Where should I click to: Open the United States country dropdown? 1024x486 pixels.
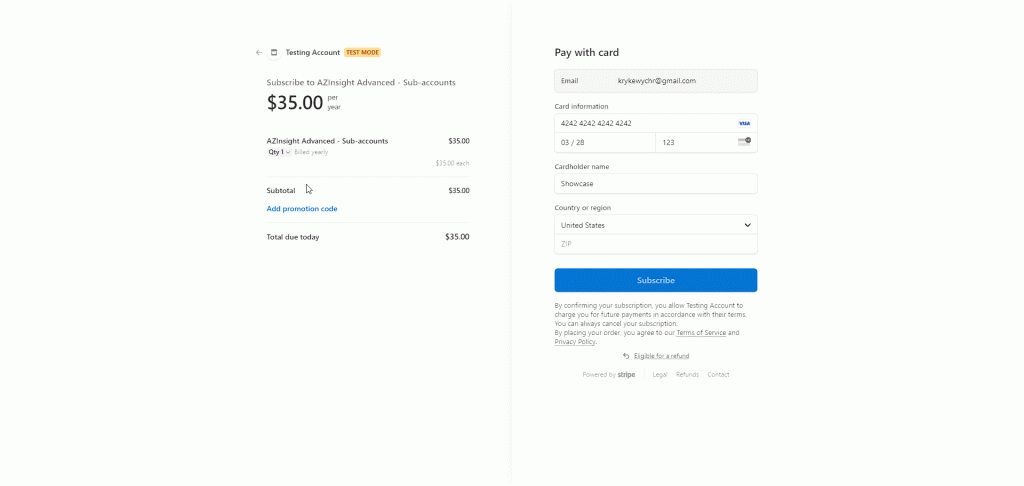pos(656,225)
